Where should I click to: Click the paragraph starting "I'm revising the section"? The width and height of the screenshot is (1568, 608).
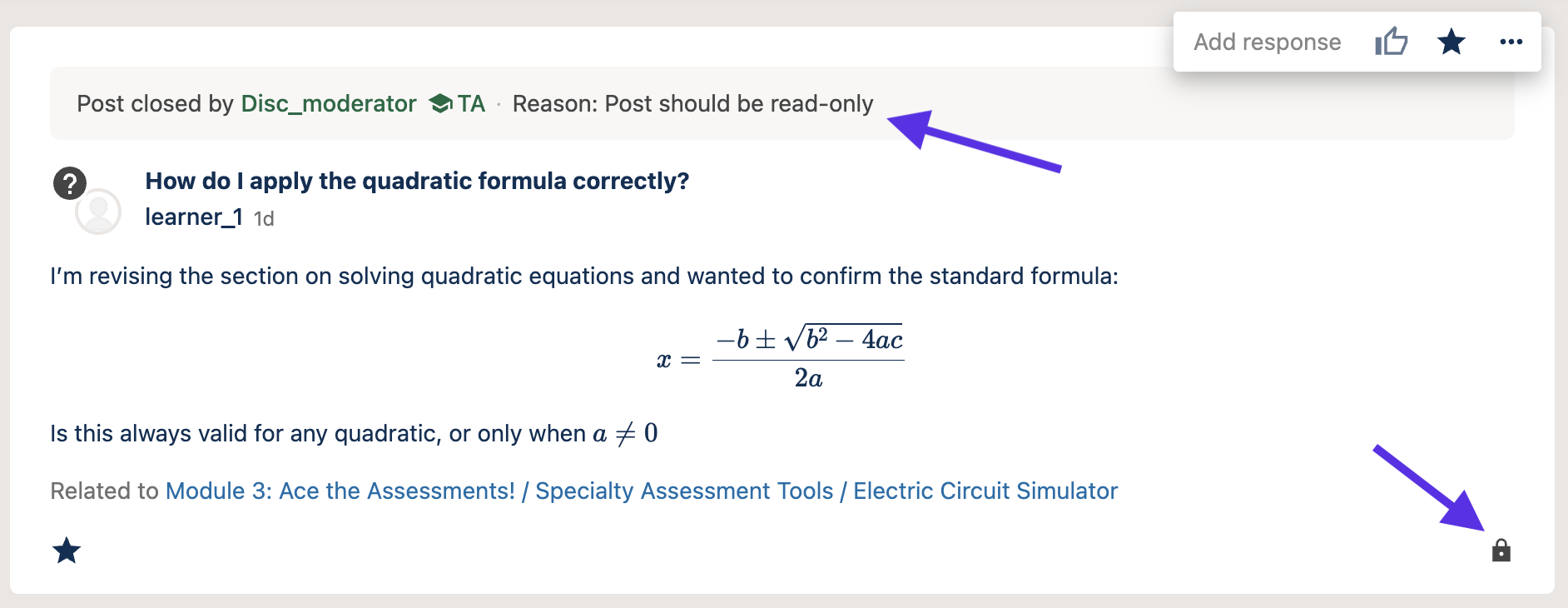[x=583, y=276]
